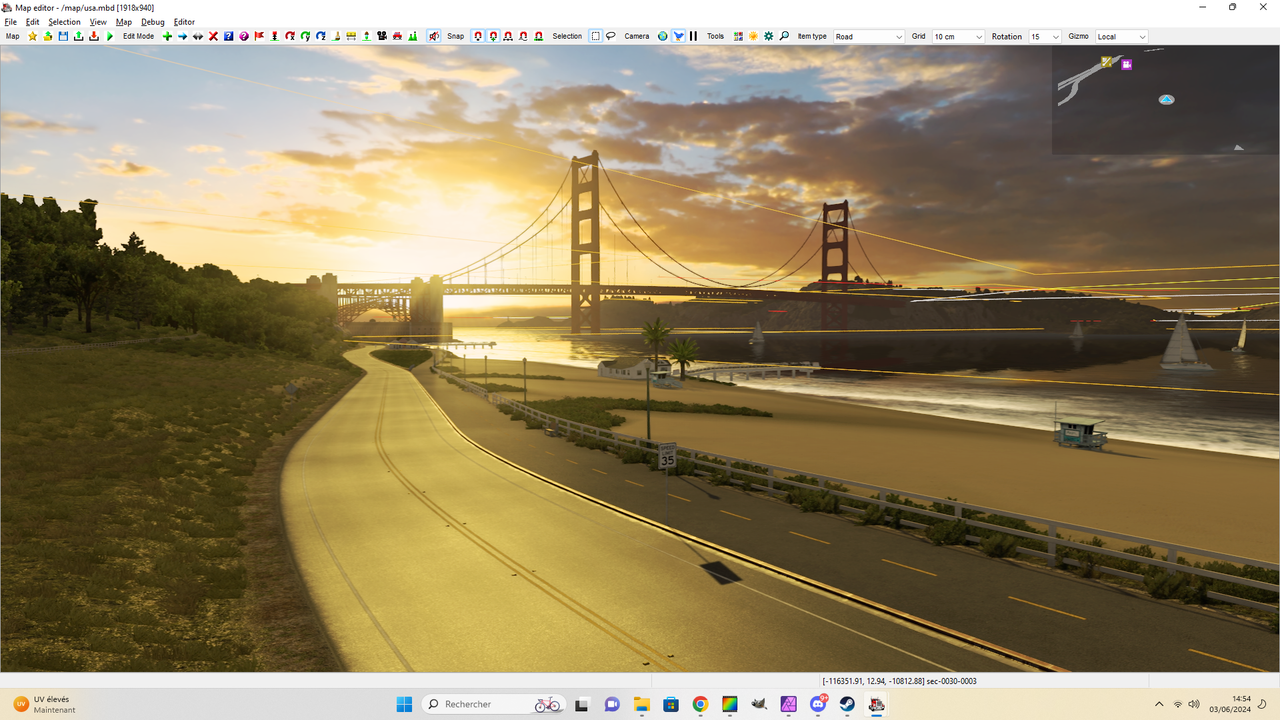Click the blue rotate around Z icon
The height and width of the screenshot is (720, 1280).
[x=321, y=36]
